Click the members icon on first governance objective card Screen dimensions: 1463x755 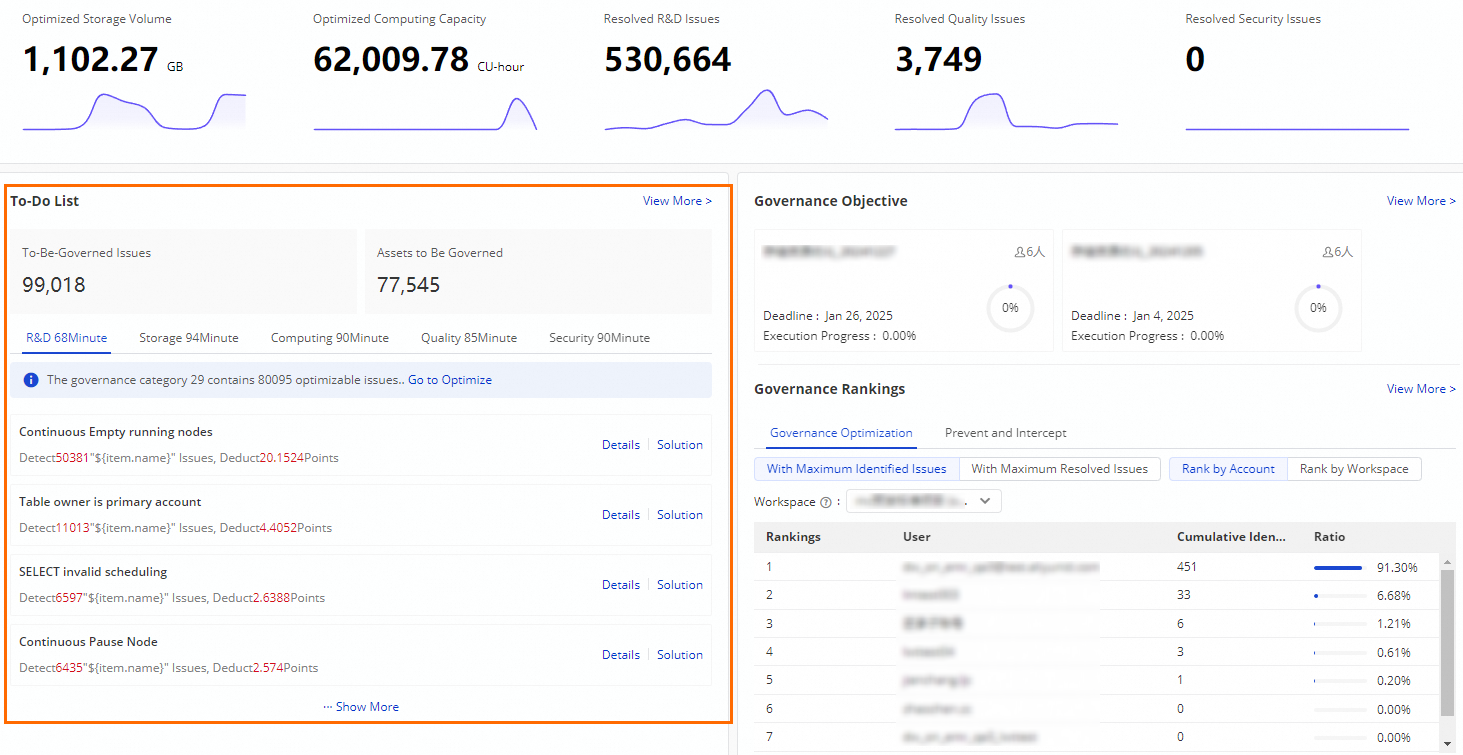click(x=1020, y=253)
